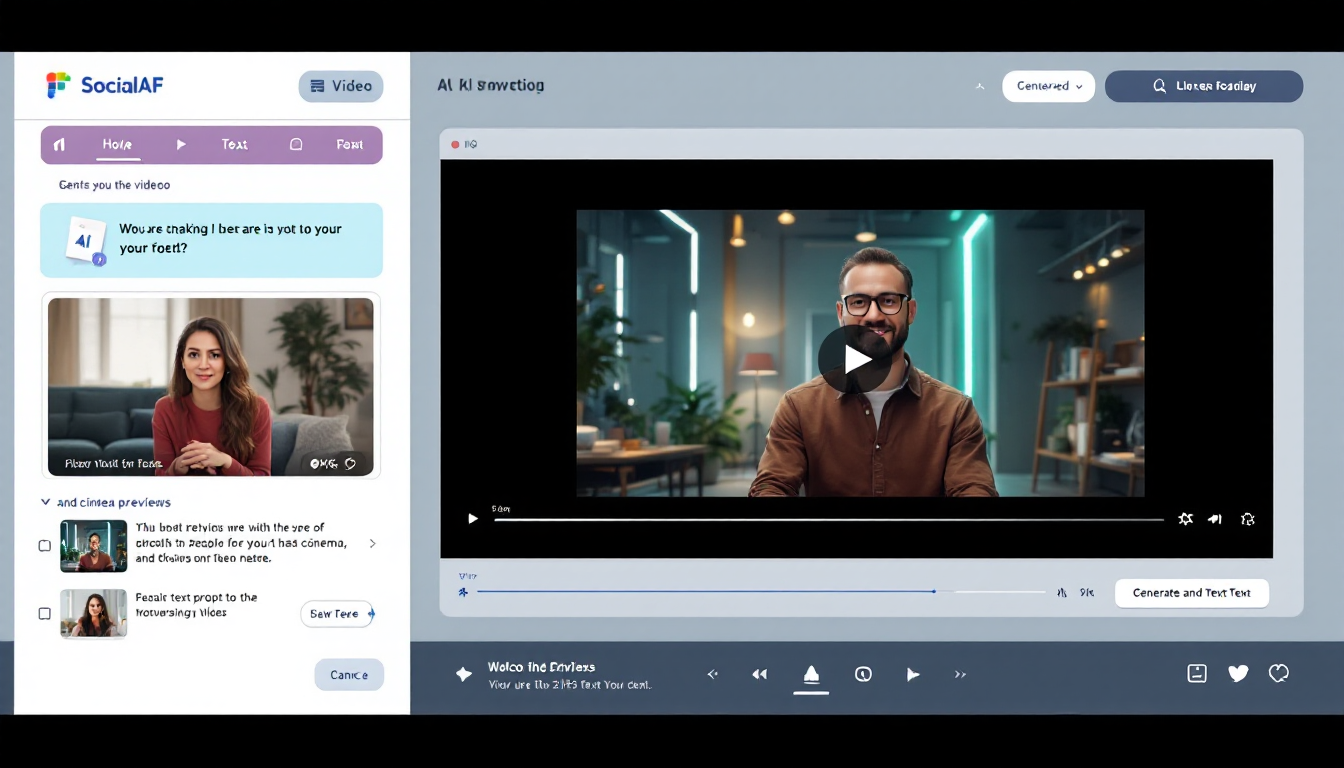The image size is (1344, 768).
Task: Check the first cinema preview checkbox
Action: coord(44,545)
